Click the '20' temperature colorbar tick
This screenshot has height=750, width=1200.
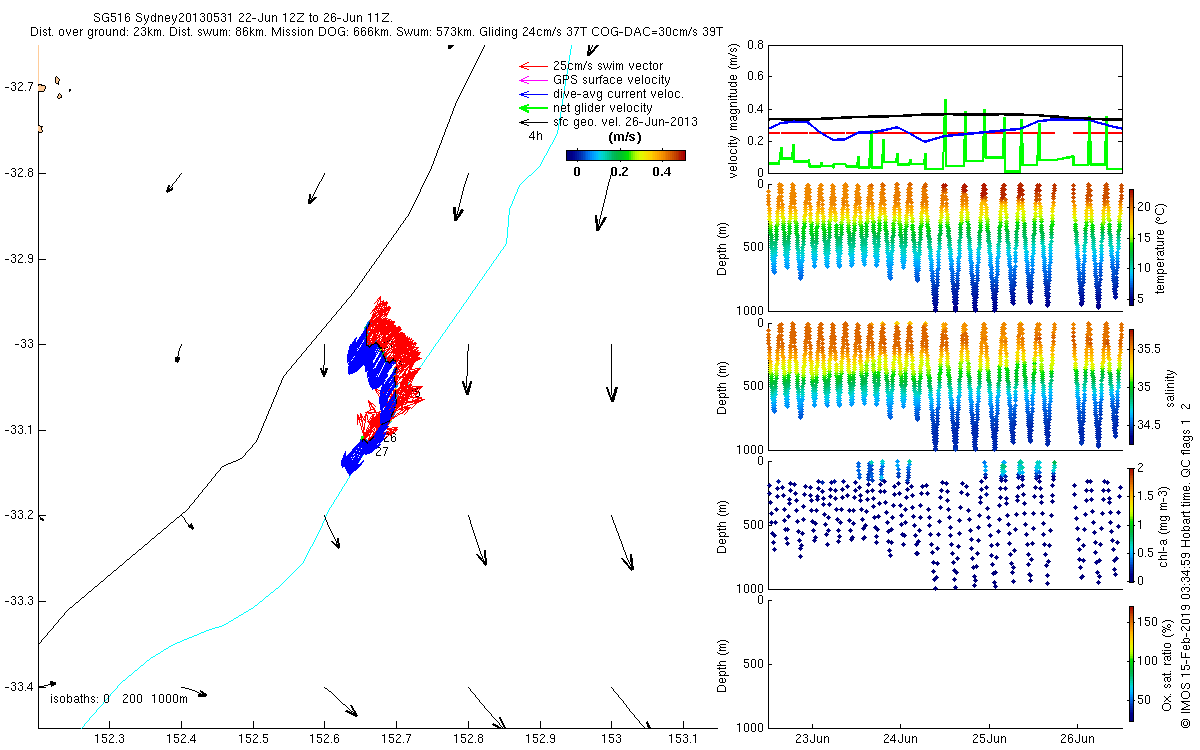(x=1144, y=205)
